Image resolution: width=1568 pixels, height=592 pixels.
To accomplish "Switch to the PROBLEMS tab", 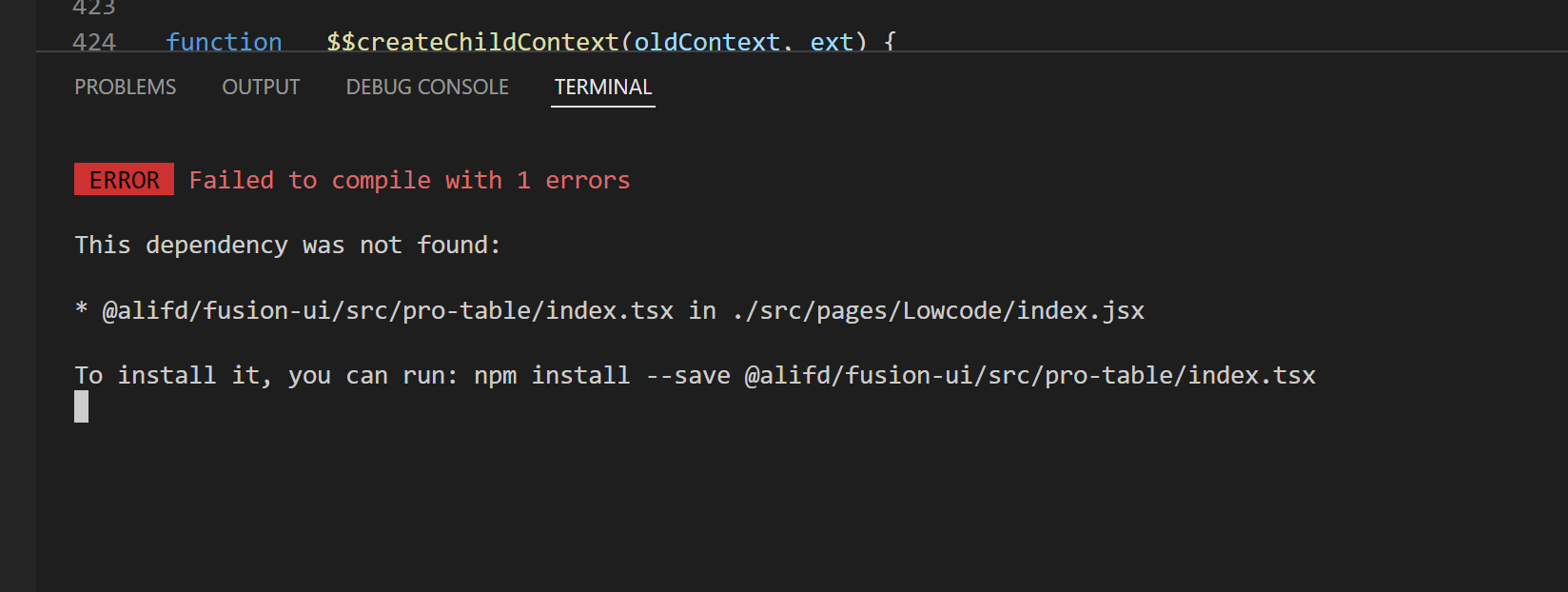I will [125, 87].
